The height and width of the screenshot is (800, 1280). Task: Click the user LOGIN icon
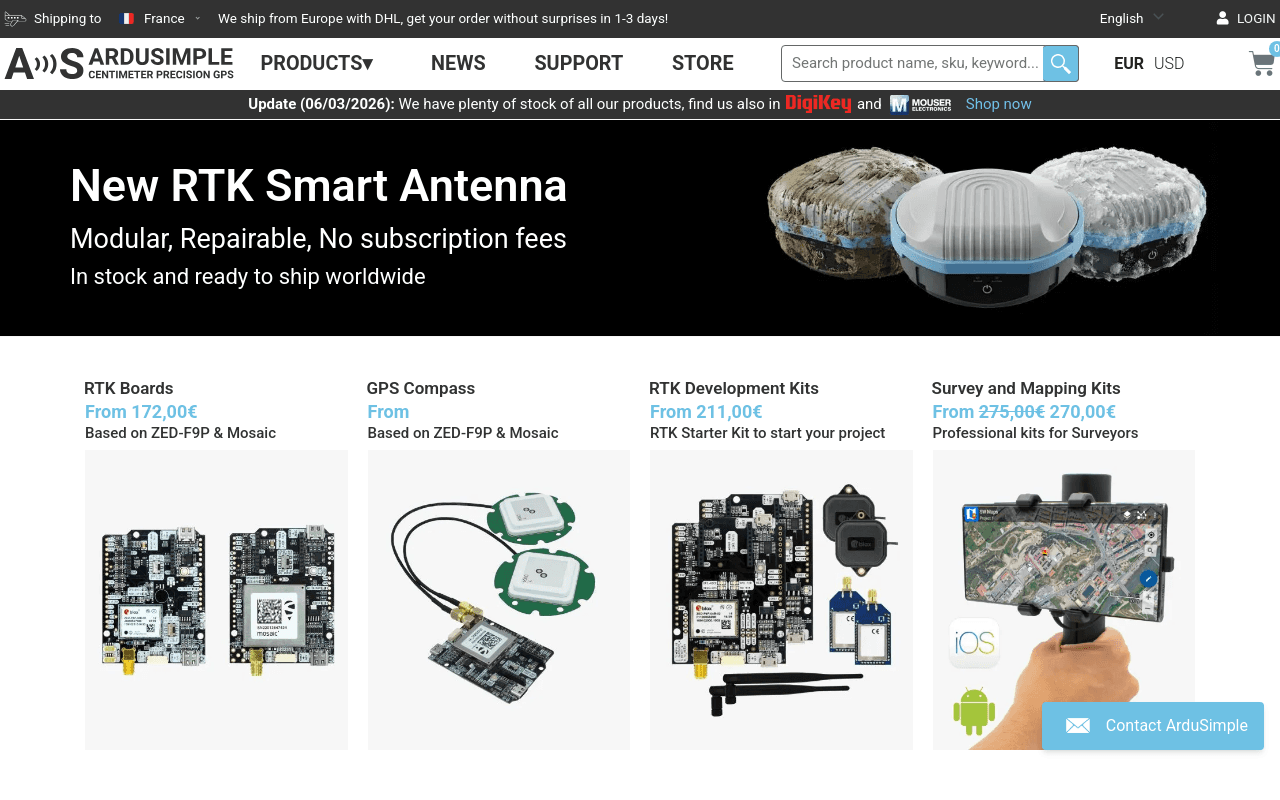[x=1222, y=18]
